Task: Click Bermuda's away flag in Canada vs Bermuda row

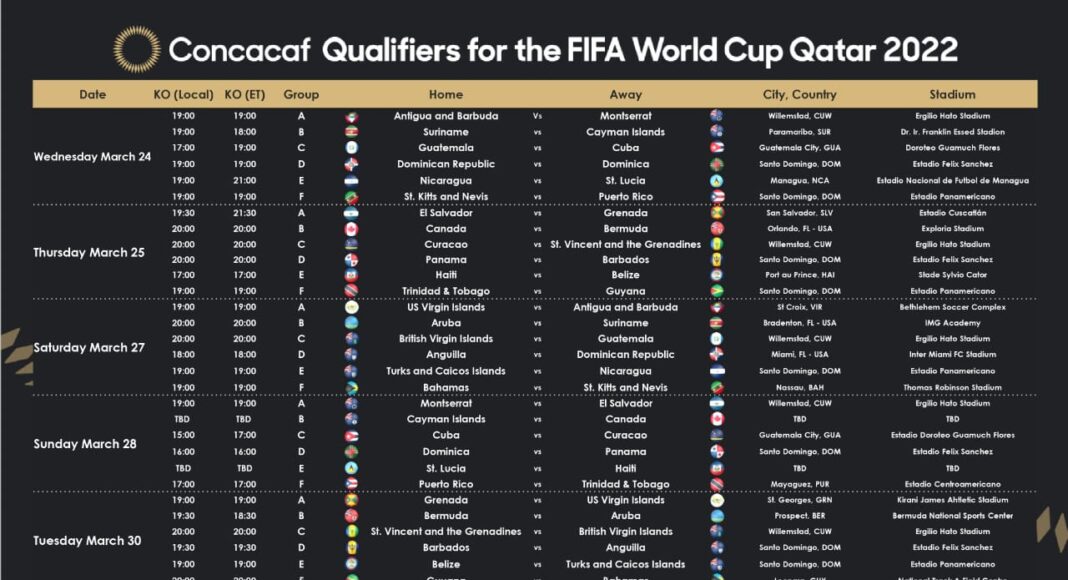Action: 716,229
